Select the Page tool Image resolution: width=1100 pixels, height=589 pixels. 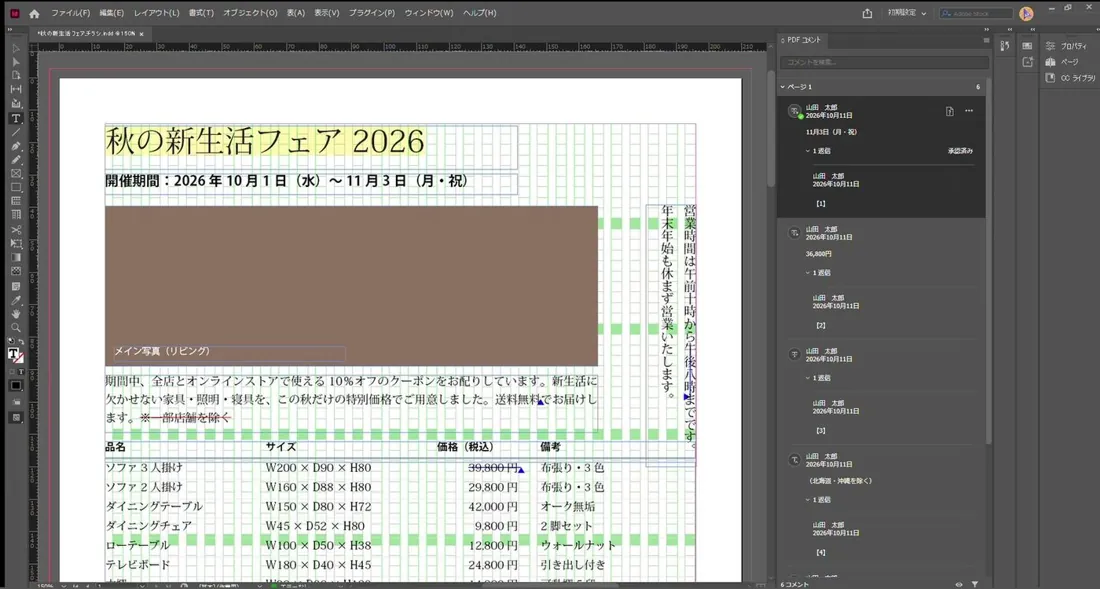tap(16, 75)
